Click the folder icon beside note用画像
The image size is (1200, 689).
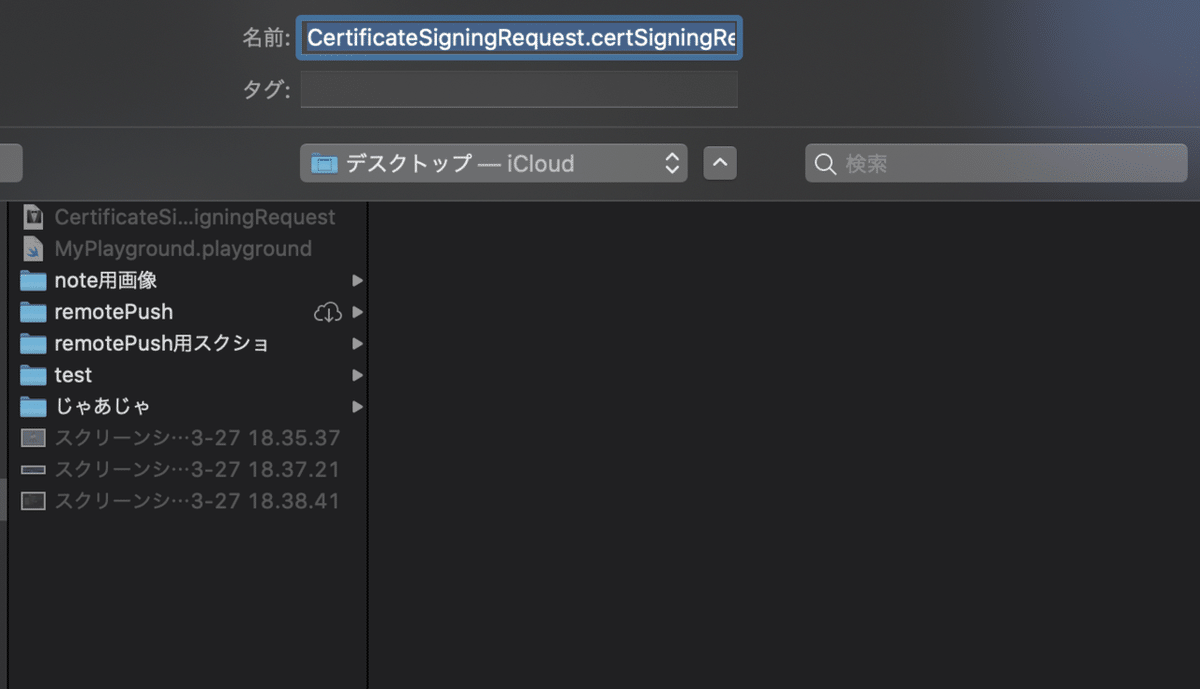pyautogui.click(x=32, y=281)
